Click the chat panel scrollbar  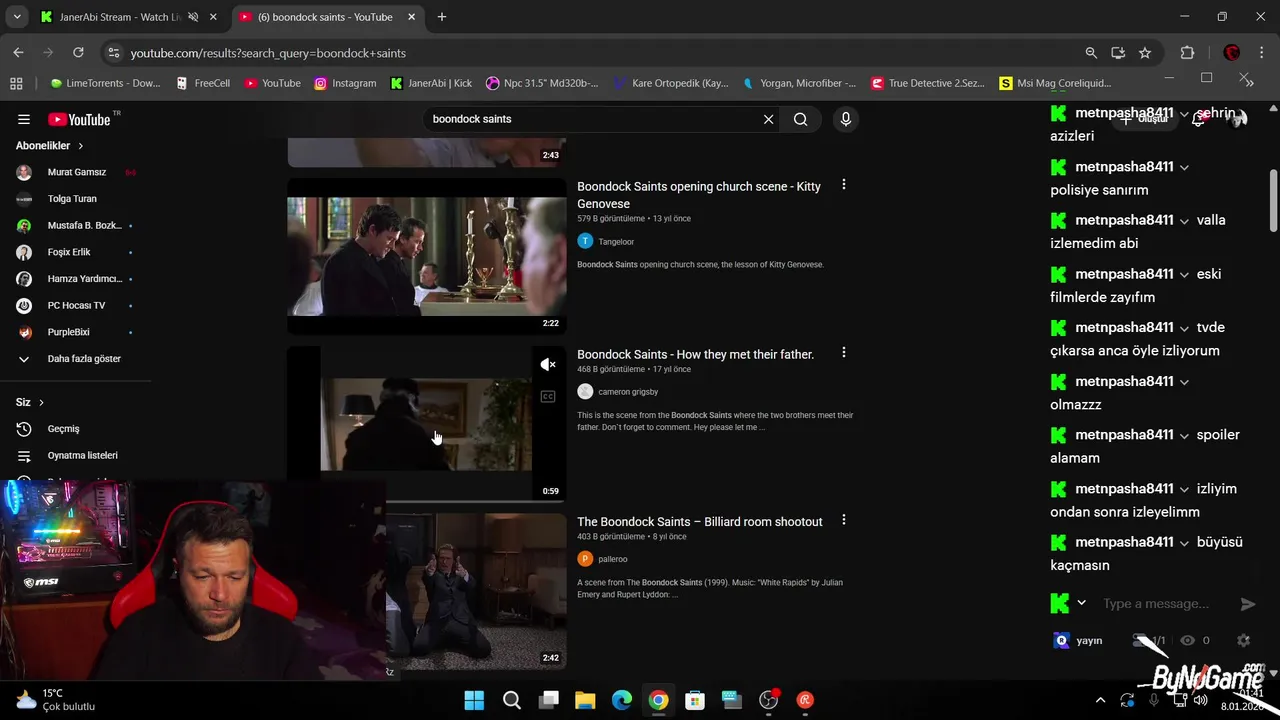1273,200
